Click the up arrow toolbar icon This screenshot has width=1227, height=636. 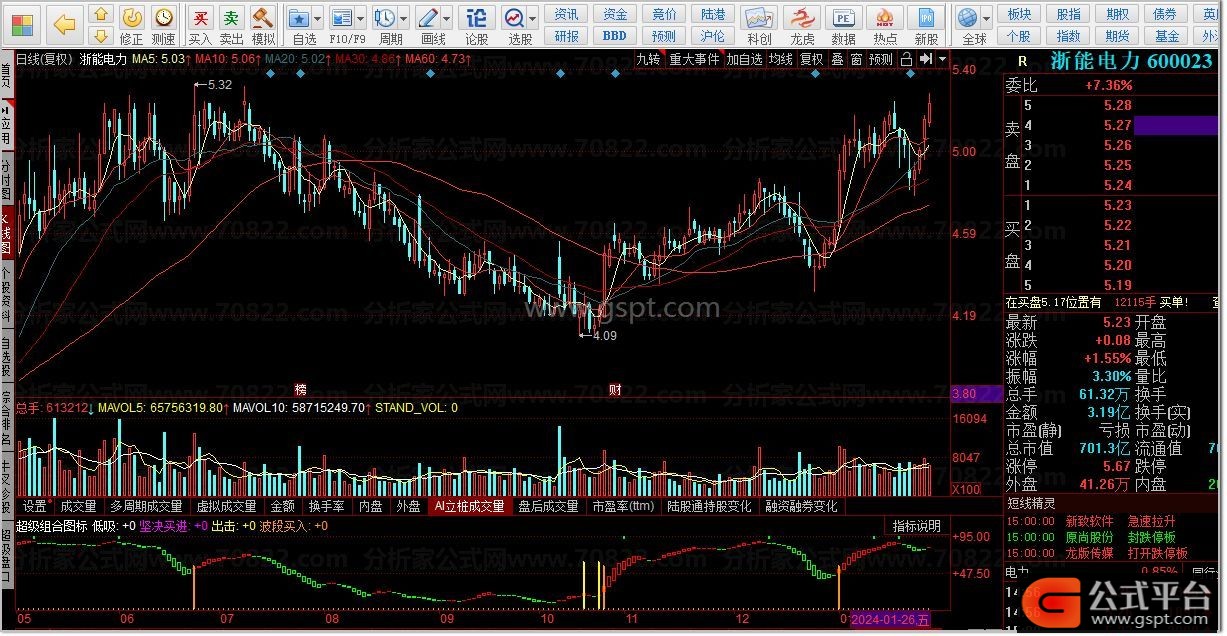pyautogui.click(x=101, y=14)
